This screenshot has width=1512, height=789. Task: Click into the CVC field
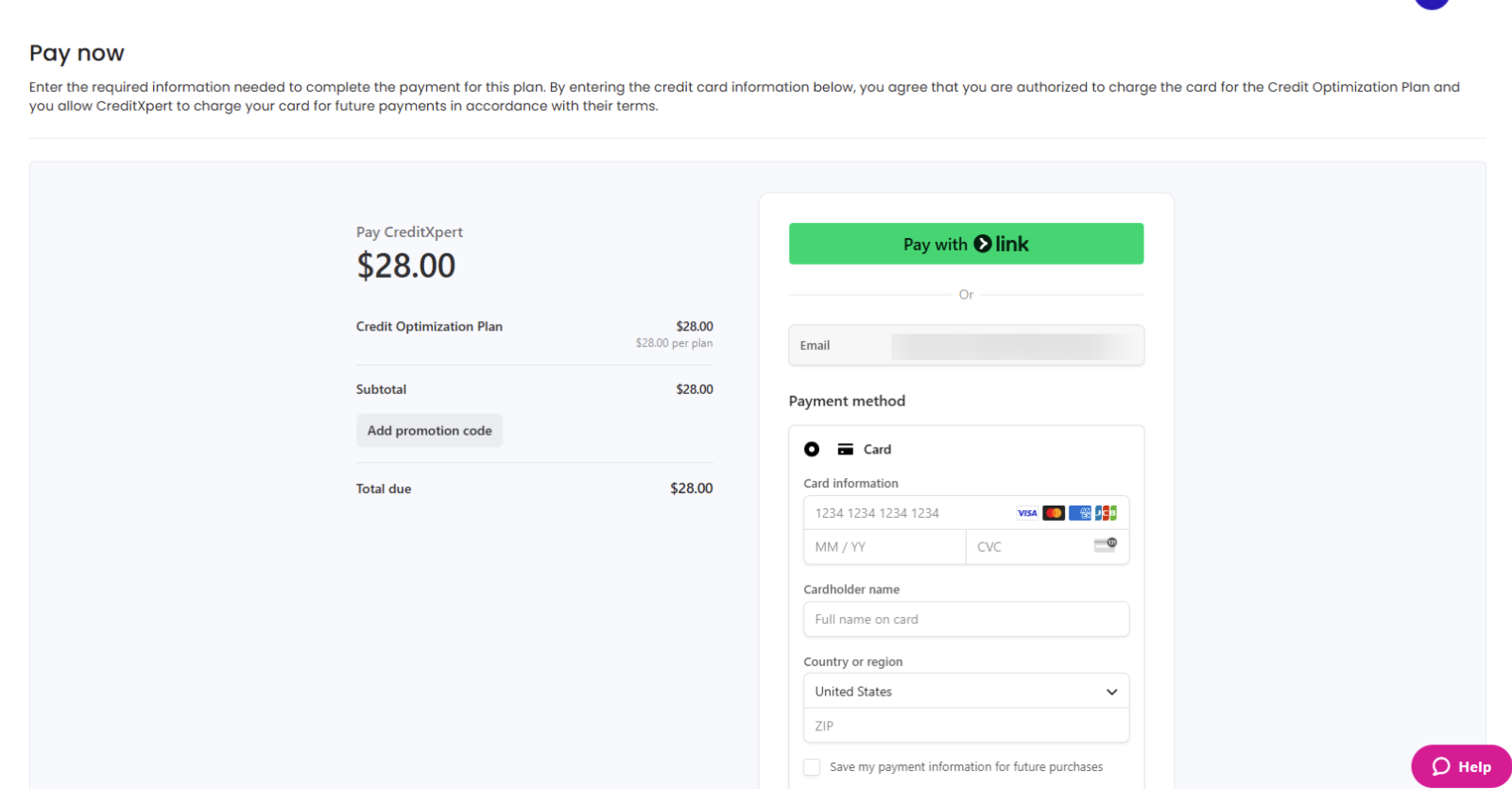click(1030, 547)
